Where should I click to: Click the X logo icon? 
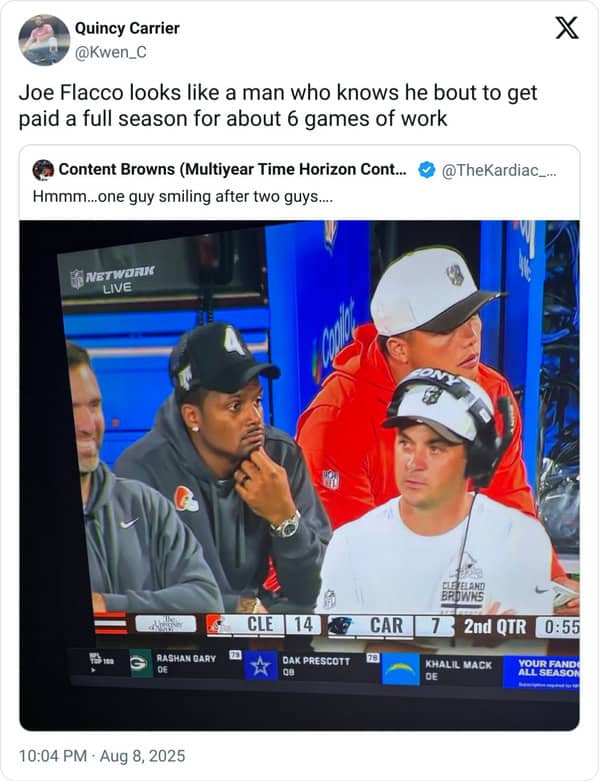[567, 27]
